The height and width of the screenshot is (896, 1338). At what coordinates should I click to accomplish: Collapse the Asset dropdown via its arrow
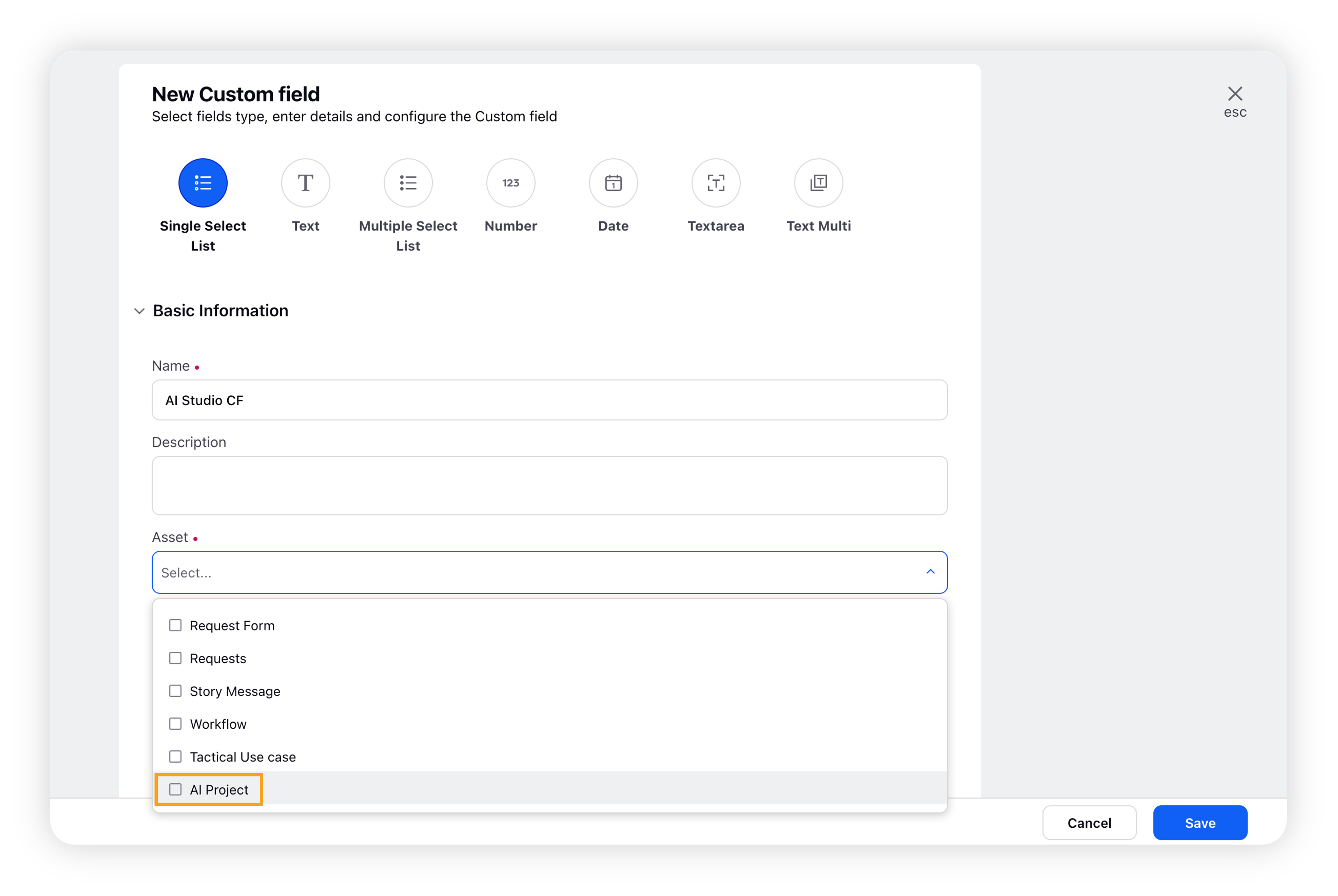click(930, 572)
